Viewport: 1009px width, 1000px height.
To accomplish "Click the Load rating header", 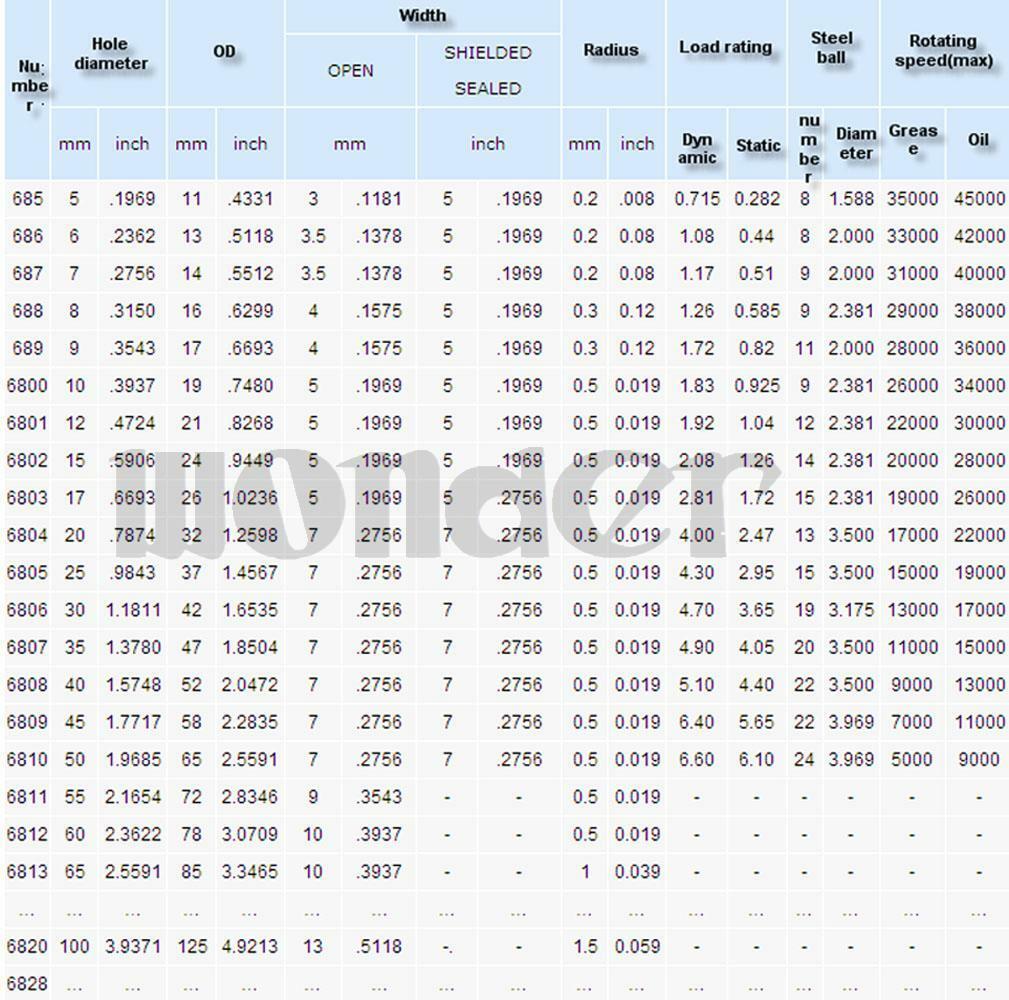I will point(726,48).
